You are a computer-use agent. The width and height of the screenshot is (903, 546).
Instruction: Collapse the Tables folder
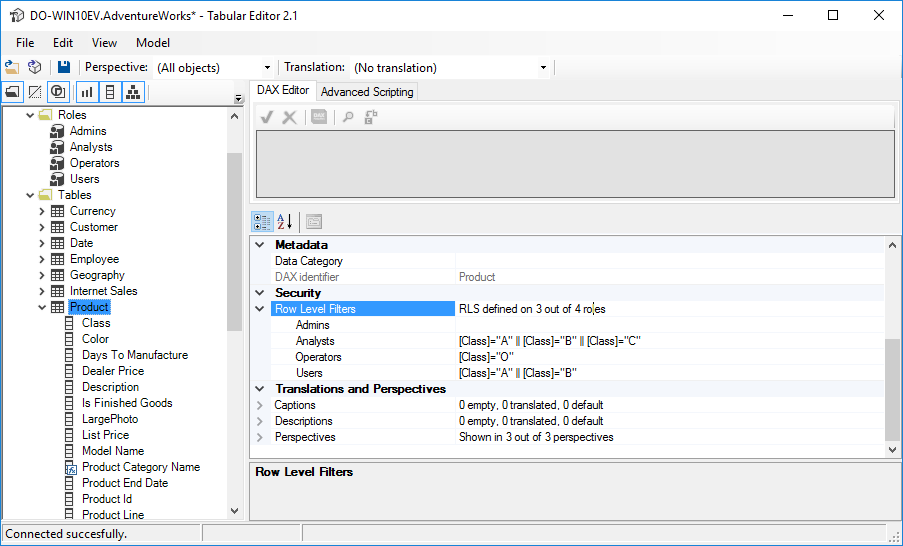click(30, 195)
